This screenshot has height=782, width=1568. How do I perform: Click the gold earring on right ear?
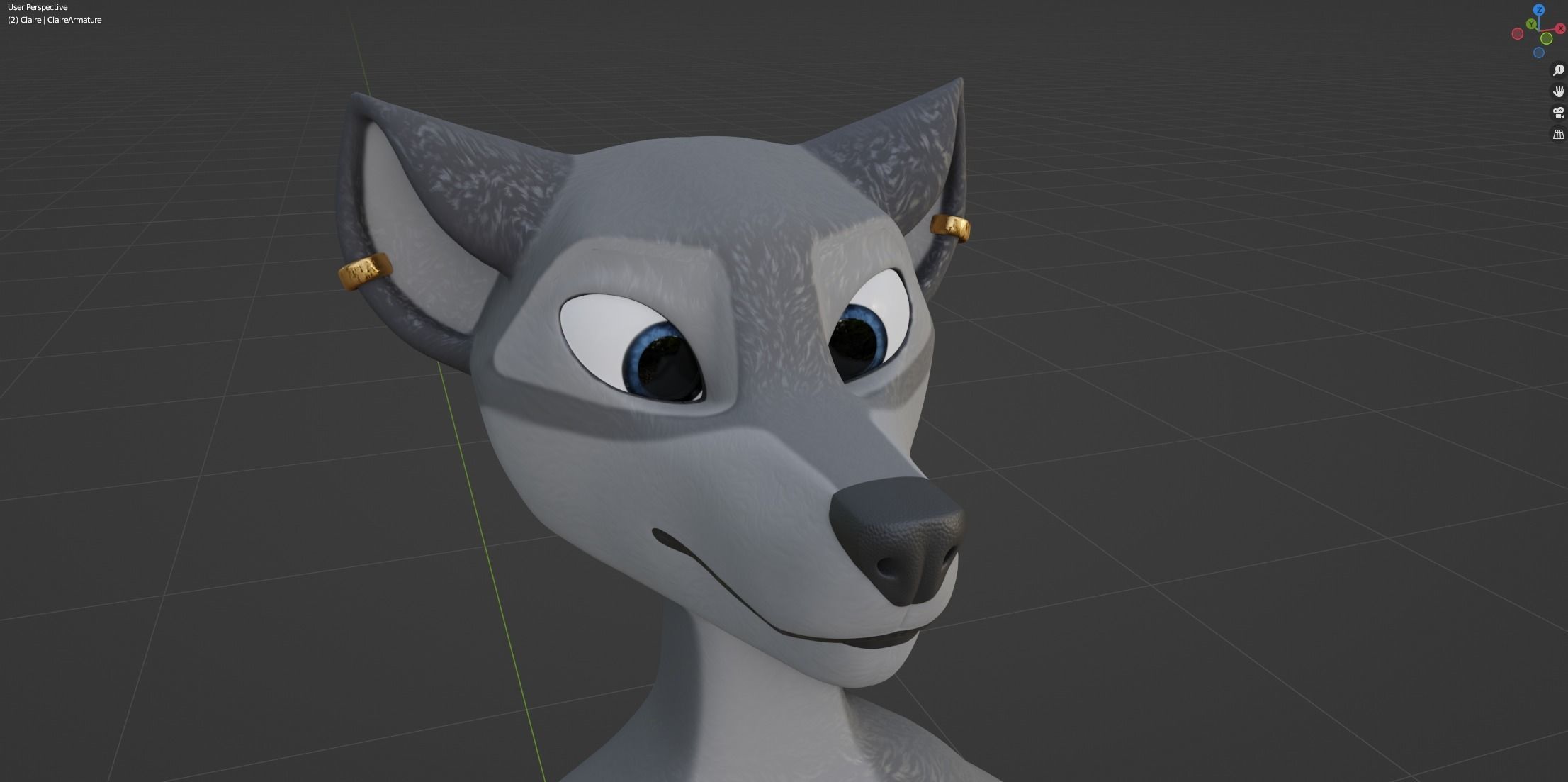[x=950, y=227]
